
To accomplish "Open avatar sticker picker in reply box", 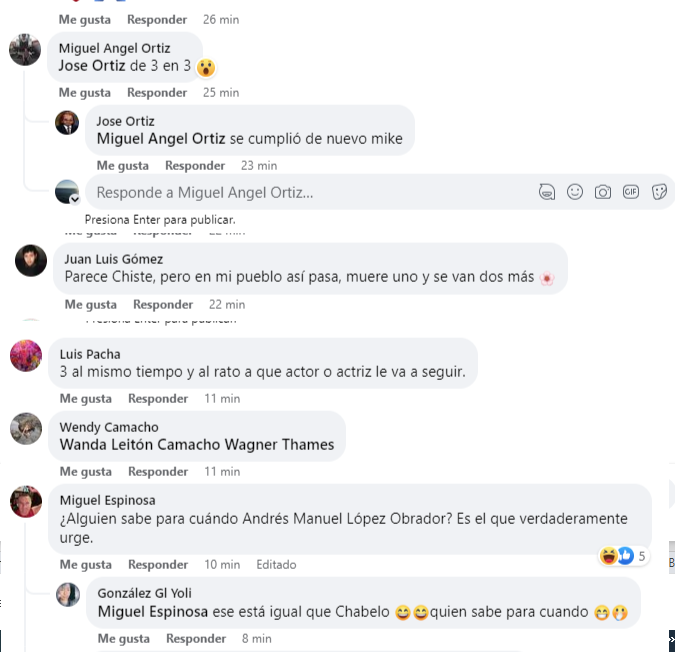I will (547, 192).
